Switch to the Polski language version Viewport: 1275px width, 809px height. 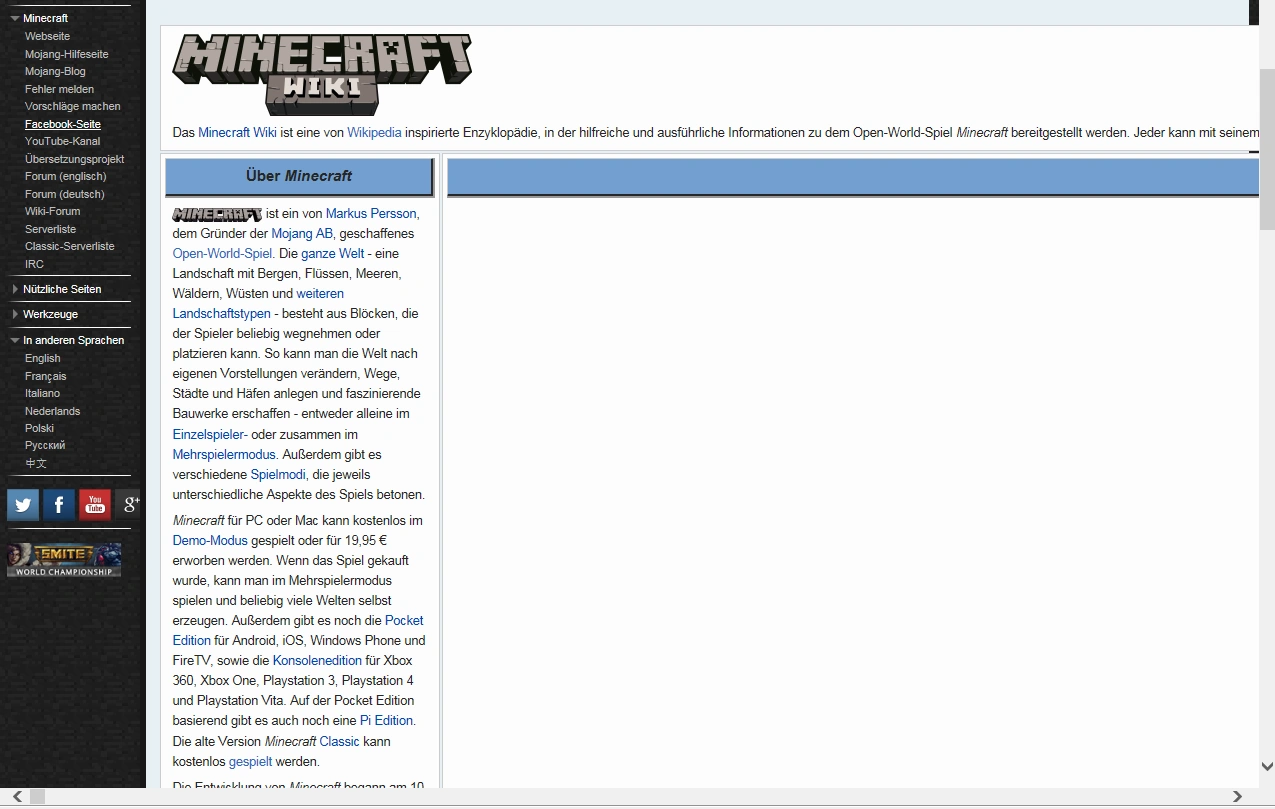click(x=40, y=428)
